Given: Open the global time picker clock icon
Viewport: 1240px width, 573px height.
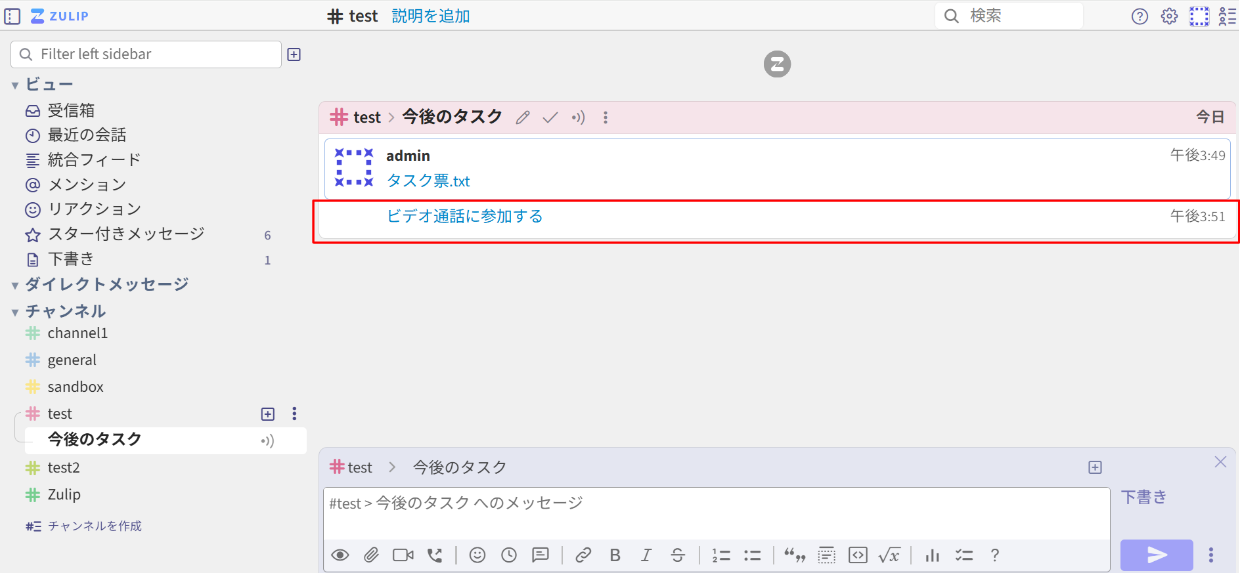Looking at the screenshot, I should (509, 555).
